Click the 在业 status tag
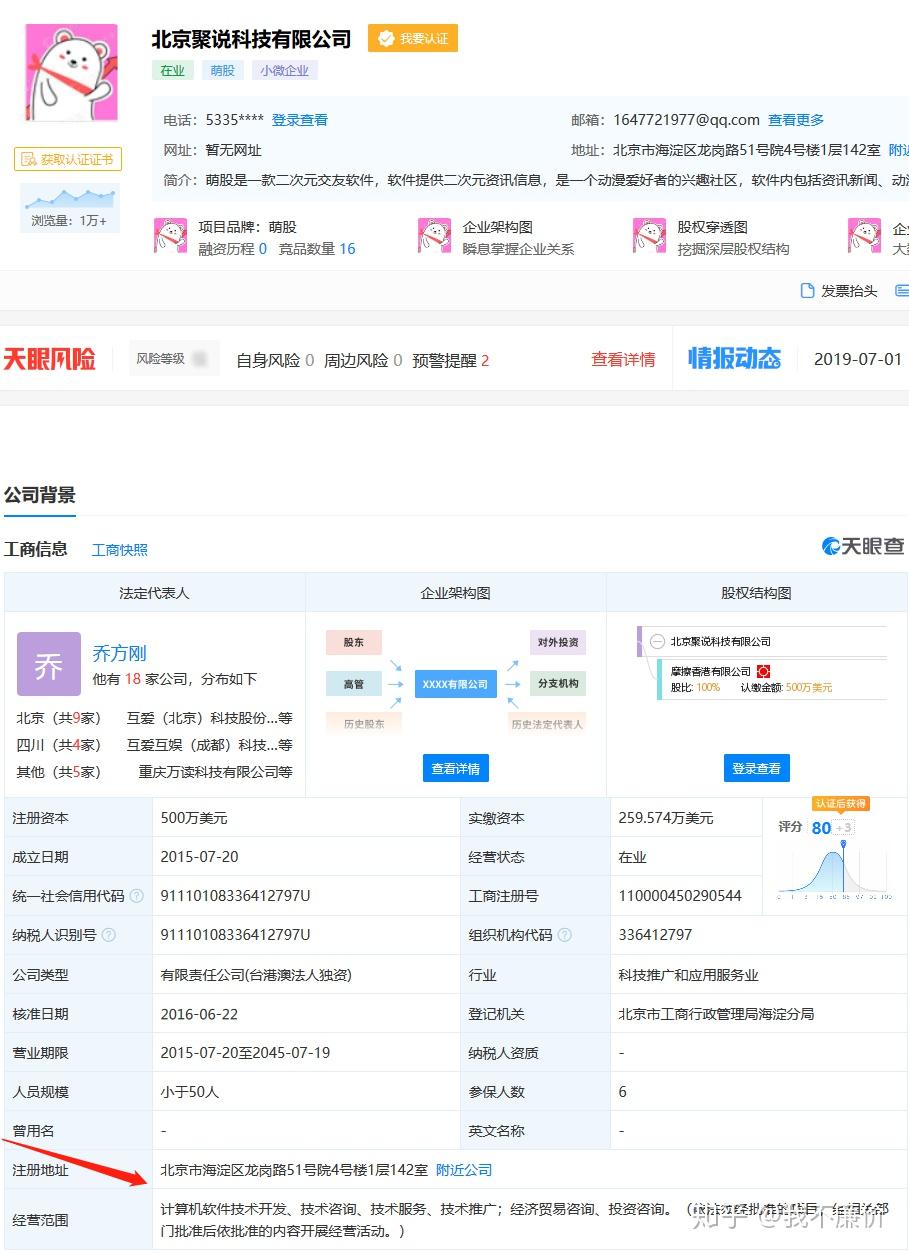 point(173,71)
